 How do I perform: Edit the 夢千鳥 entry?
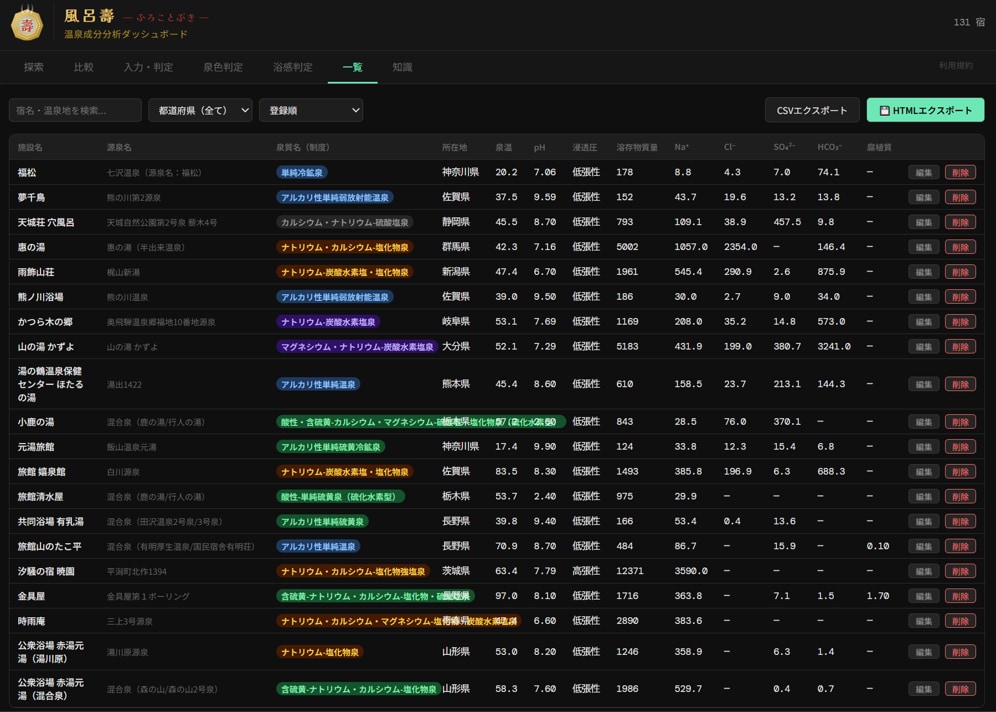pyautogui.click(x=924, y=198)
